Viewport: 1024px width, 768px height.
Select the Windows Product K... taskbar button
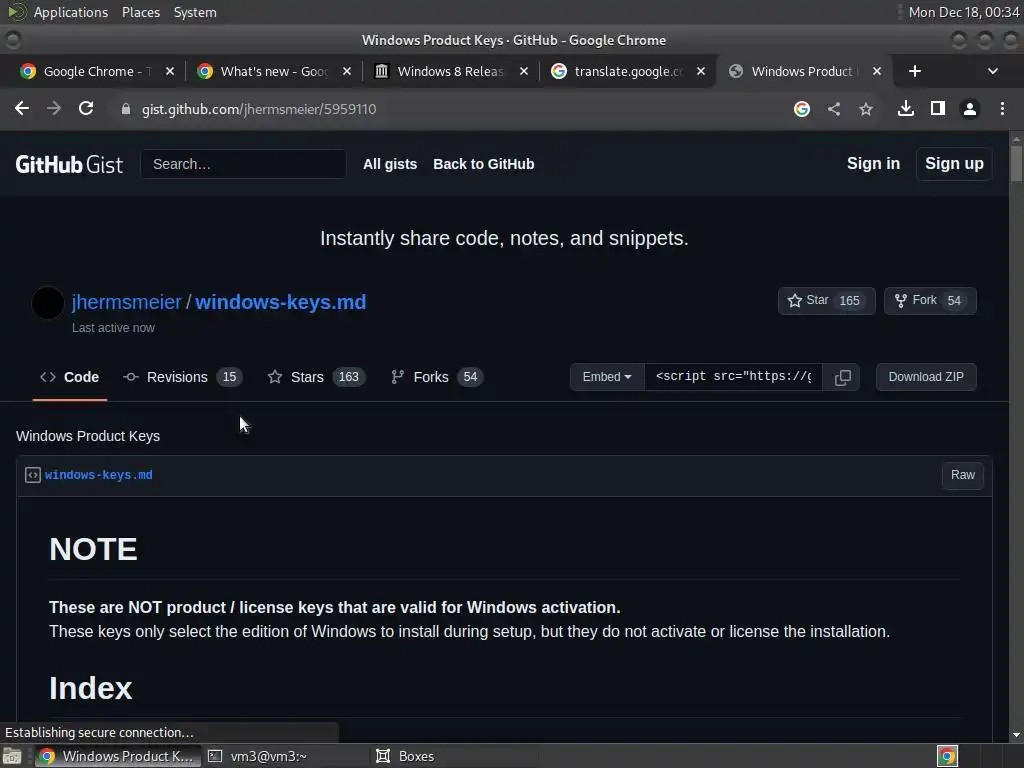pos(118,756)
